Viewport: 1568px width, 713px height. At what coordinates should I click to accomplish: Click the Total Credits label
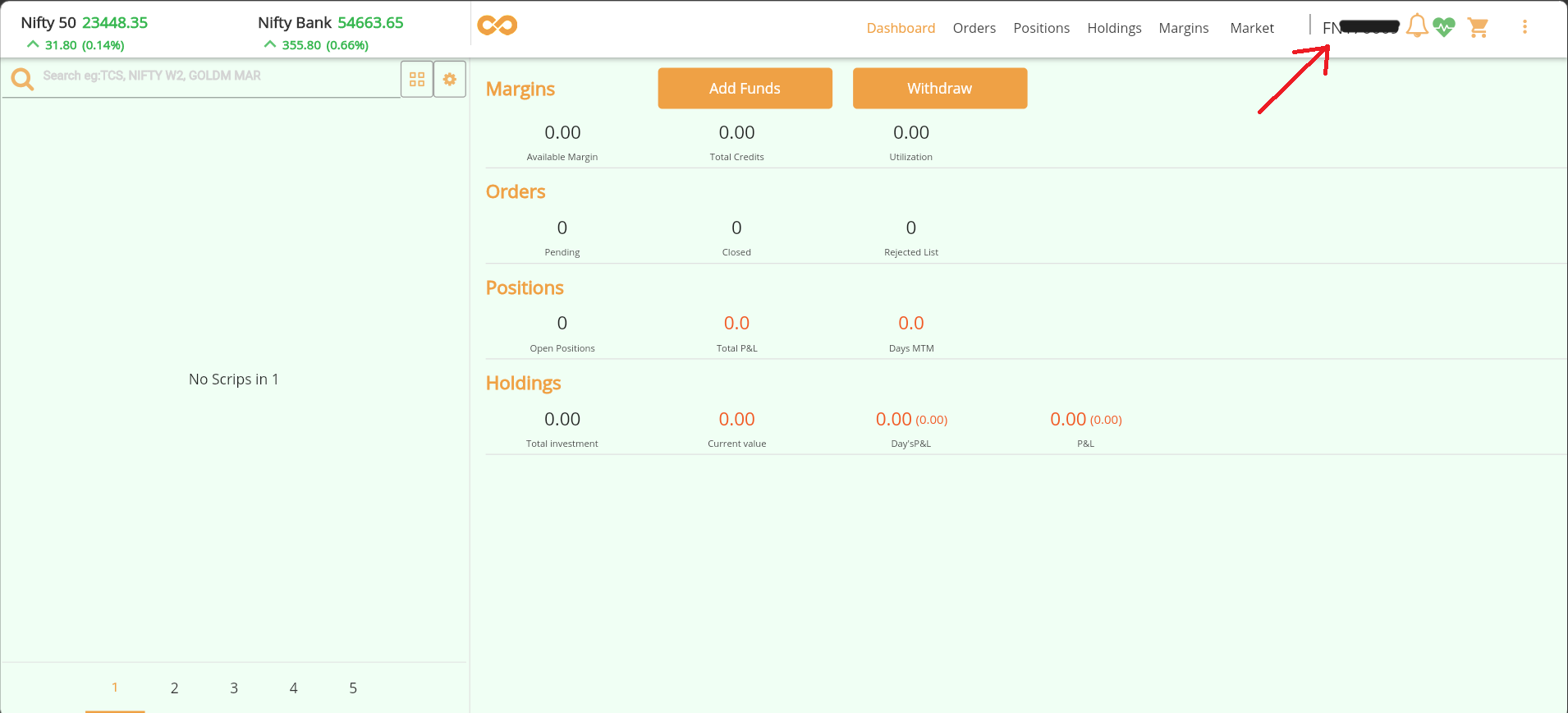(x=736, y=157)
